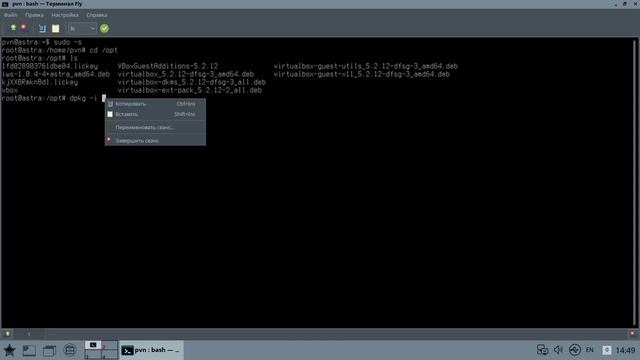This screenshot has height=360, width=640.
Task: Switch to virtual desktop 4 in pager
Action: click(109, 354)
